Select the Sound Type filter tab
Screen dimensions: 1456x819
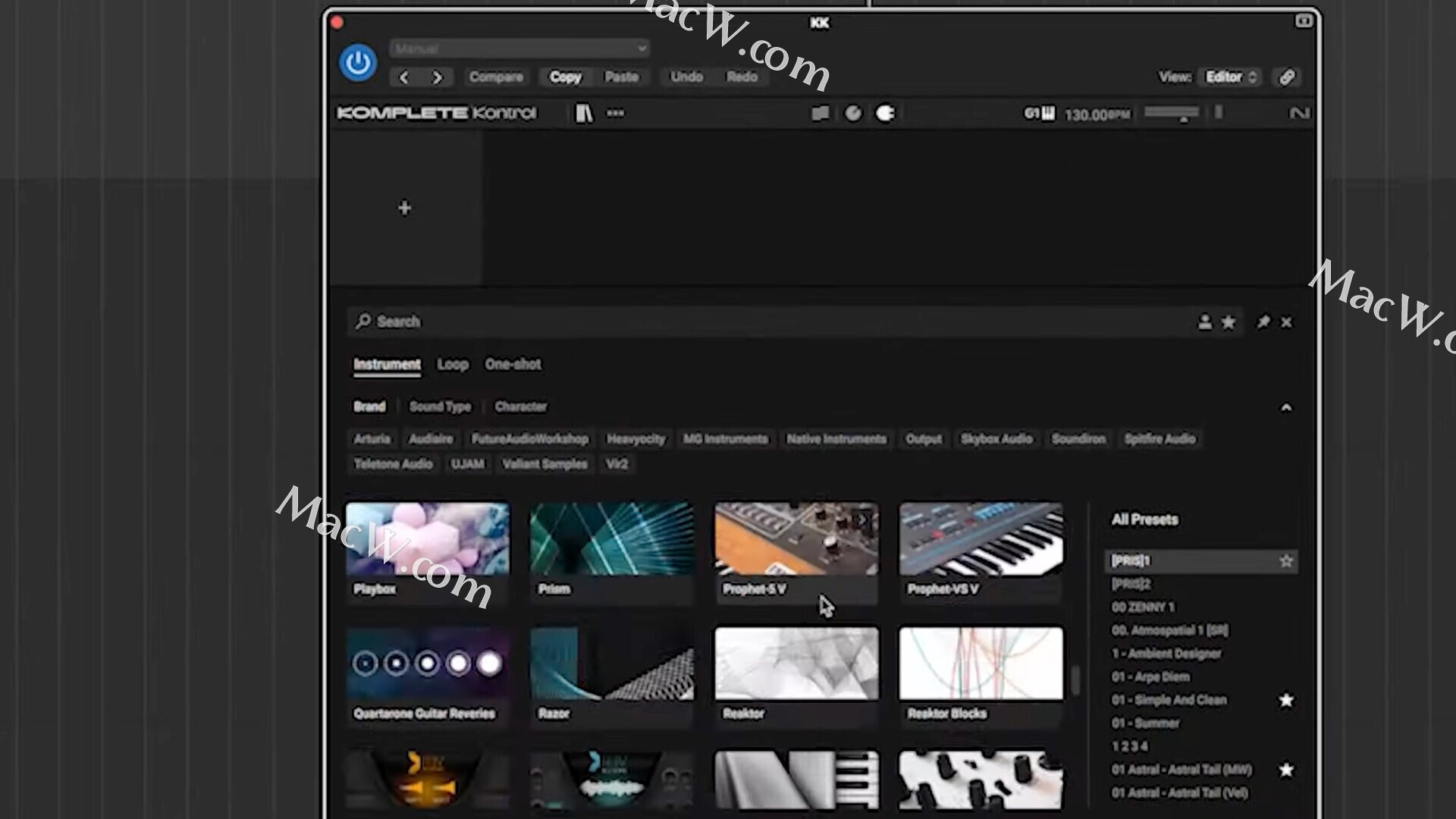(440, 406)
